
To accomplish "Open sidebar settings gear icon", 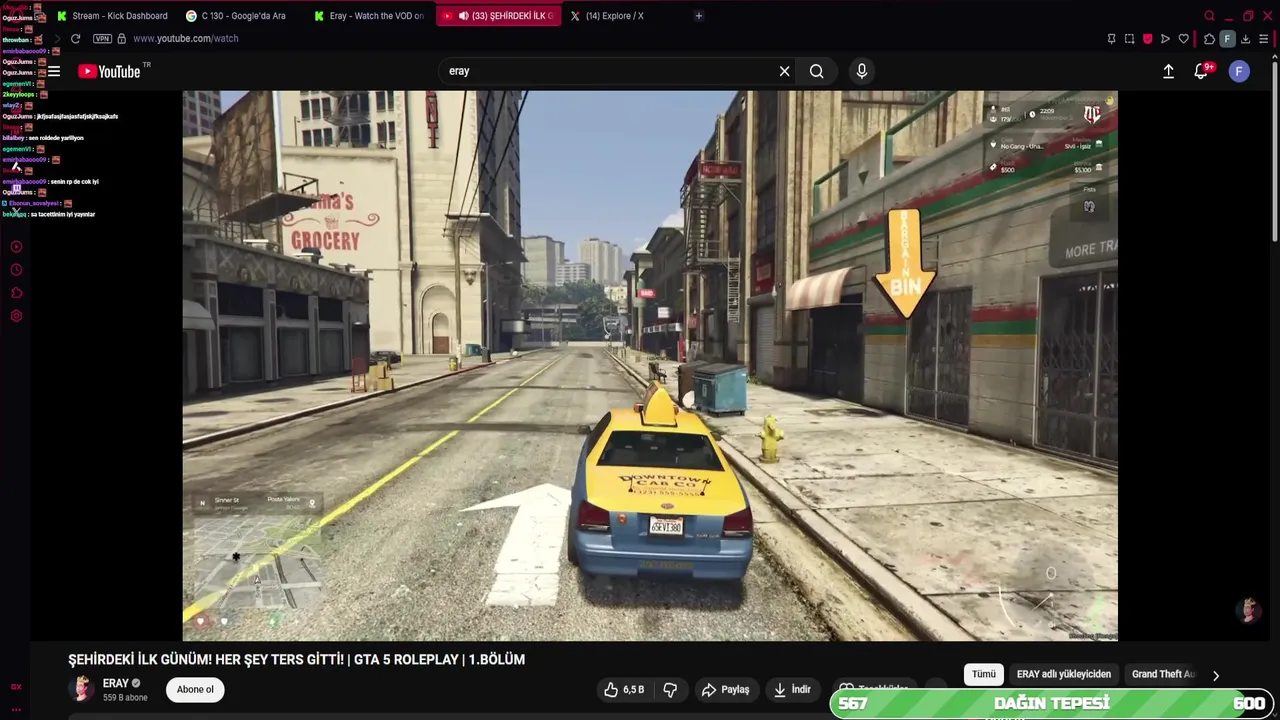I will 16,316.
